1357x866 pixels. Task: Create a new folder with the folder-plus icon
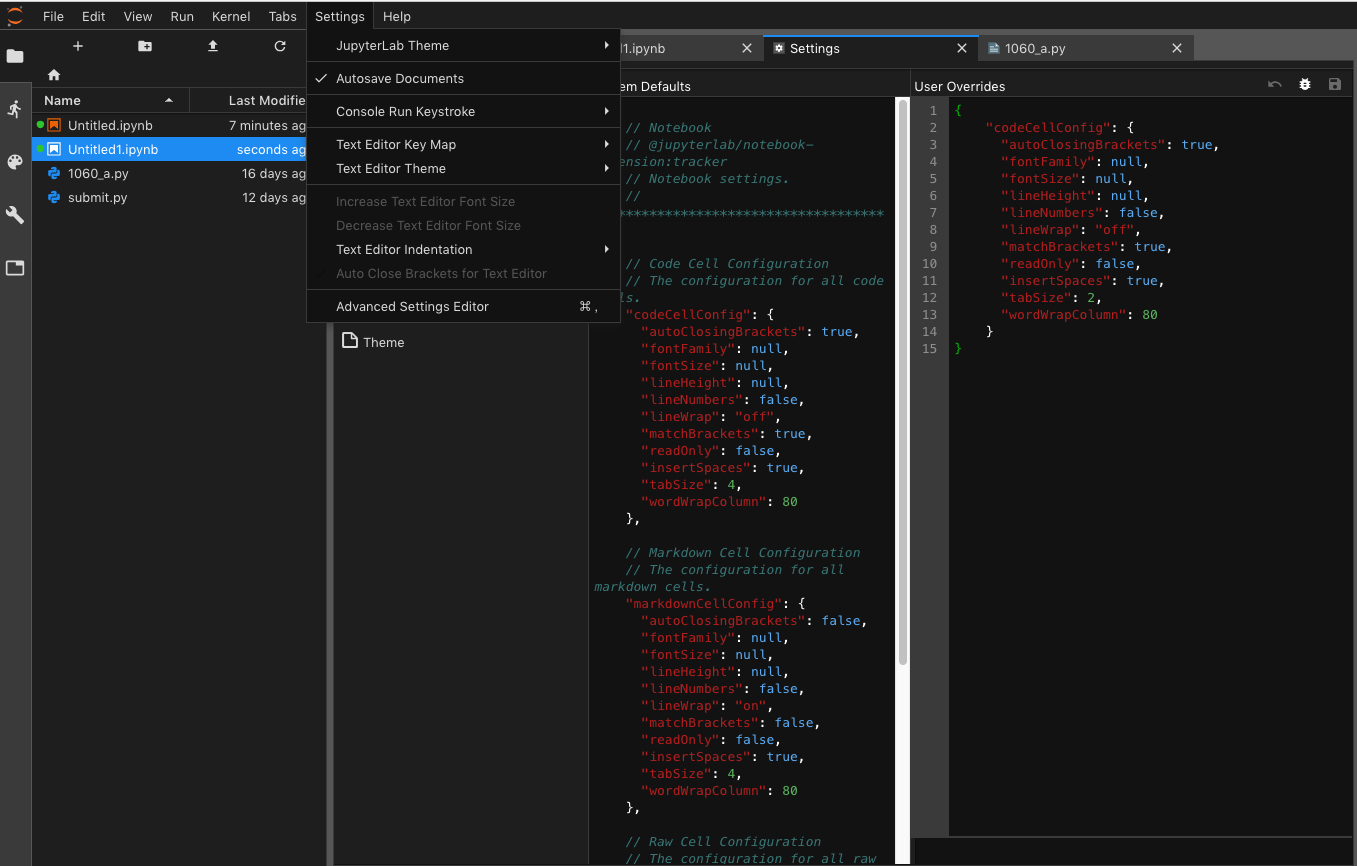(145, 46)
